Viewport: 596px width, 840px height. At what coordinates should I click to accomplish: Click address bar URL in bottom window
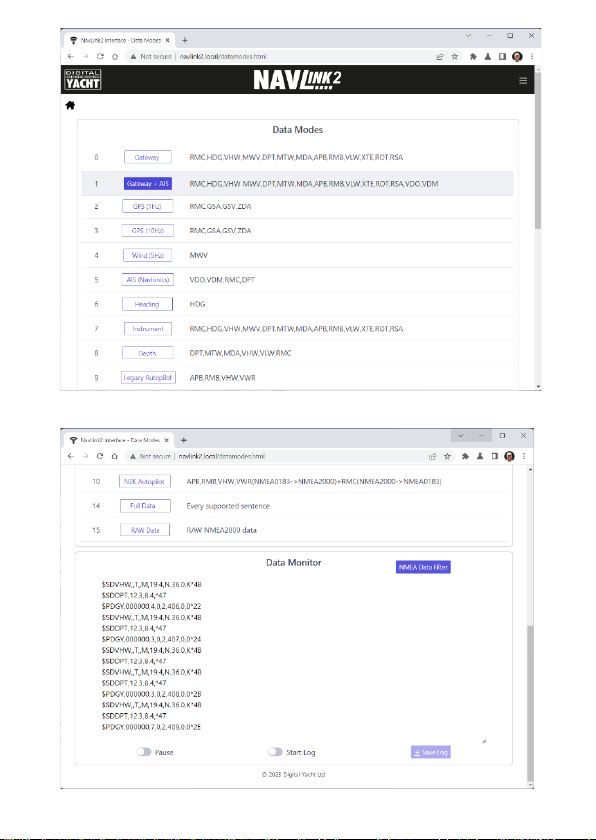[x=222, y=456]
